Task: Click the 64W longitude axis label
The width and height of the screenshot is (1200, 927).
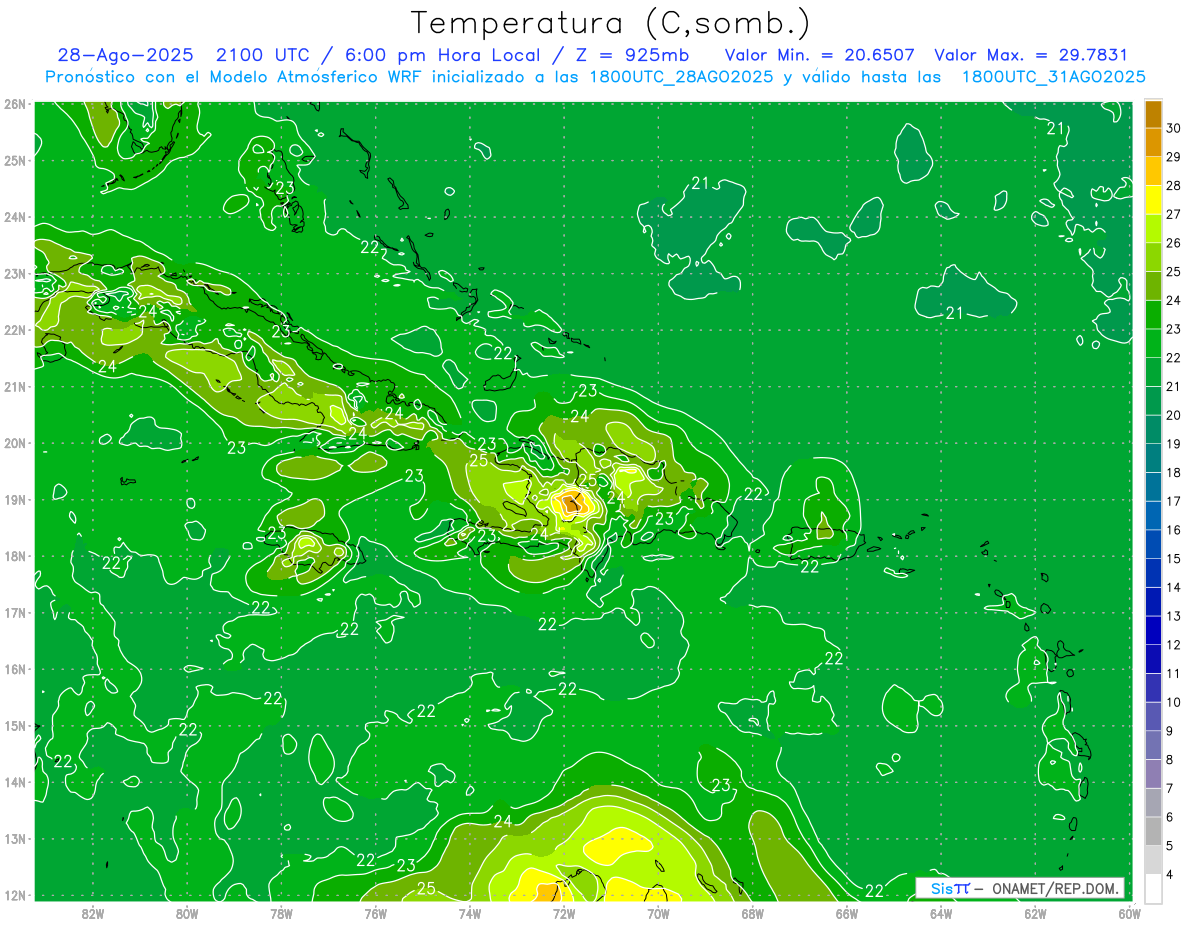Action: click(940, 913)
